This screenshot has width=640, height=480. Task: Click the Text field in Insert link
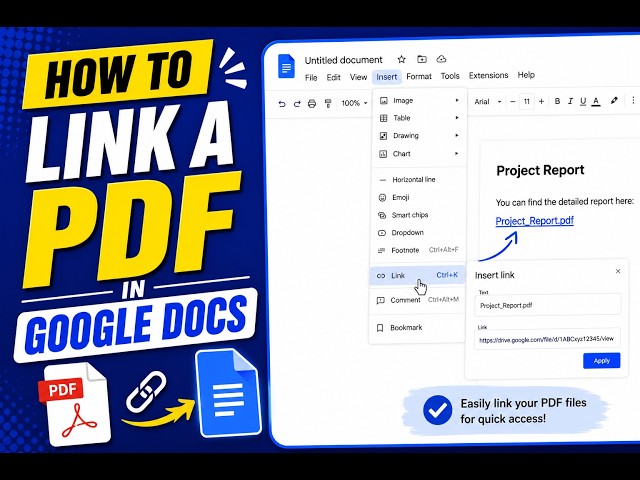click(x=548, y=305)
